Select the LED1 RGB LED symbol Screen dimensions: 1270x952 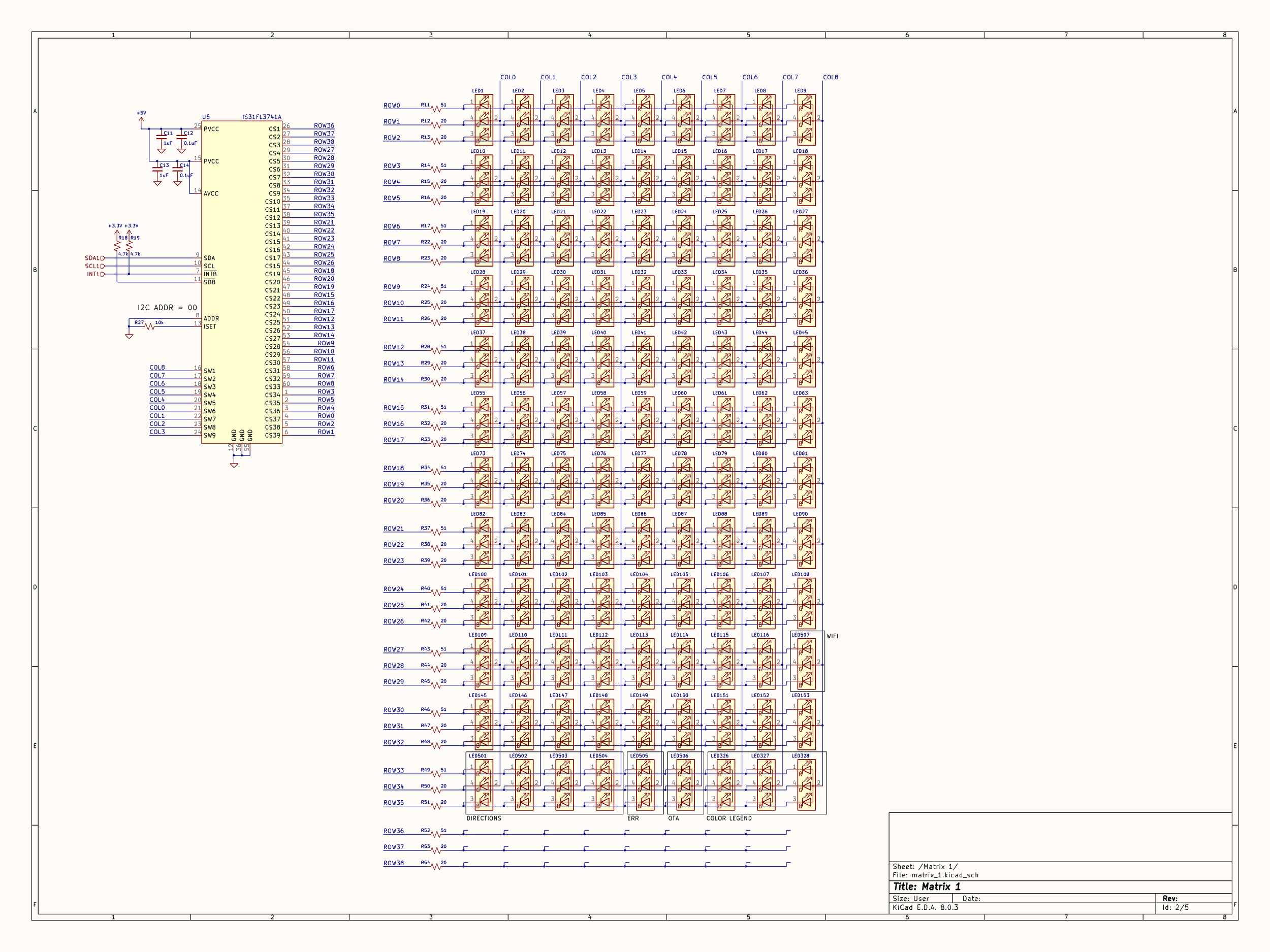pos(484,119)
